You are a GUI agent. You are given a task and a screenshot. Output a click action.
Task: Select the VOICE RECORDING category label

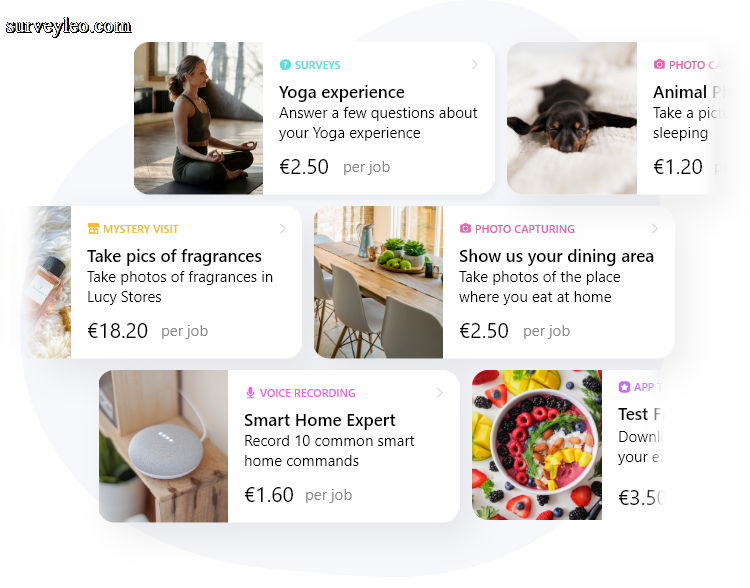[x=308, y=393]
